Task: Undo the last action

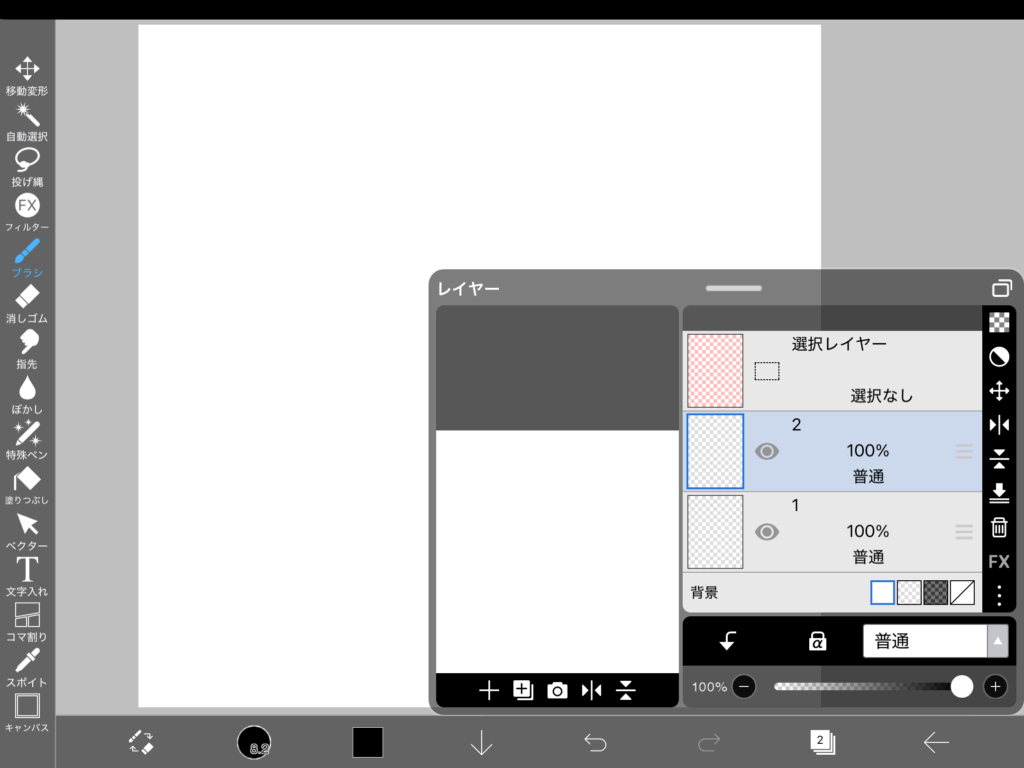Action: pos(595,742)
